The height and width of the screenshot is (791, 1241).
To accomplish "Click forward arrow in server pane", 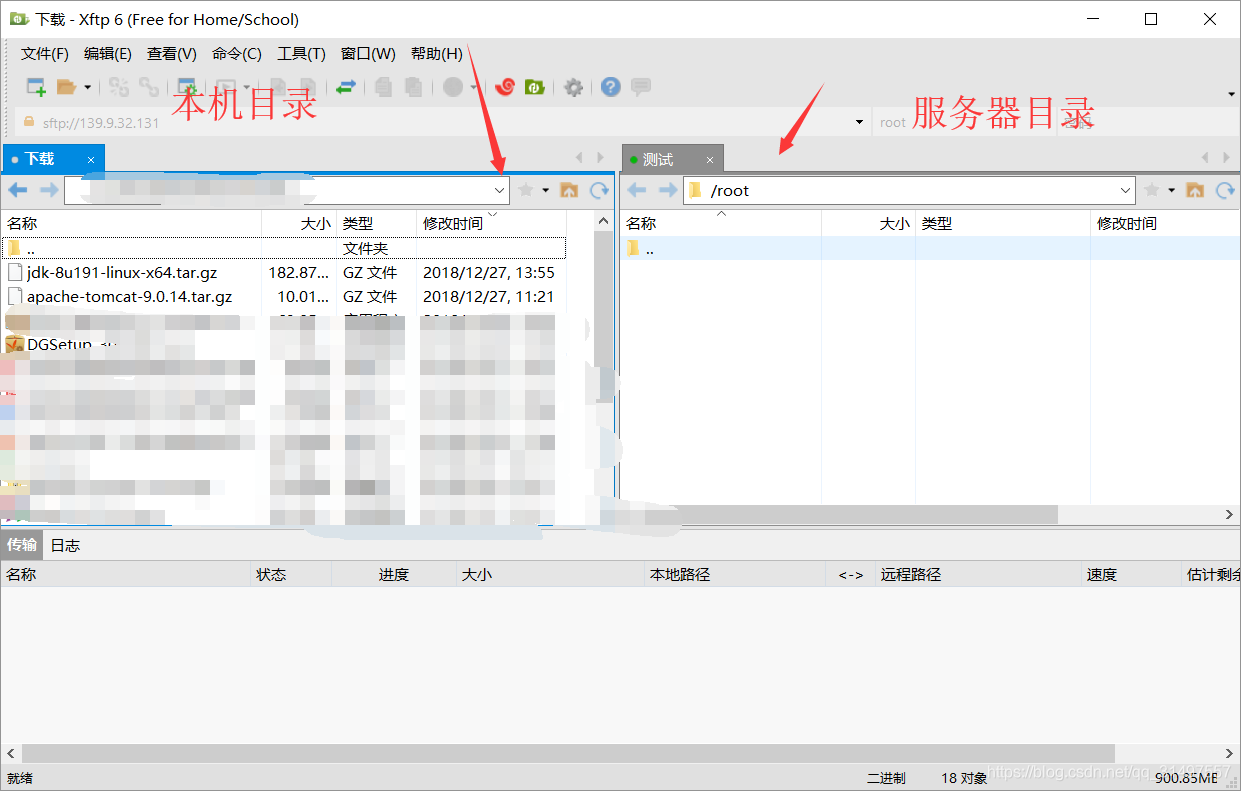I will [x=668, y=190].
